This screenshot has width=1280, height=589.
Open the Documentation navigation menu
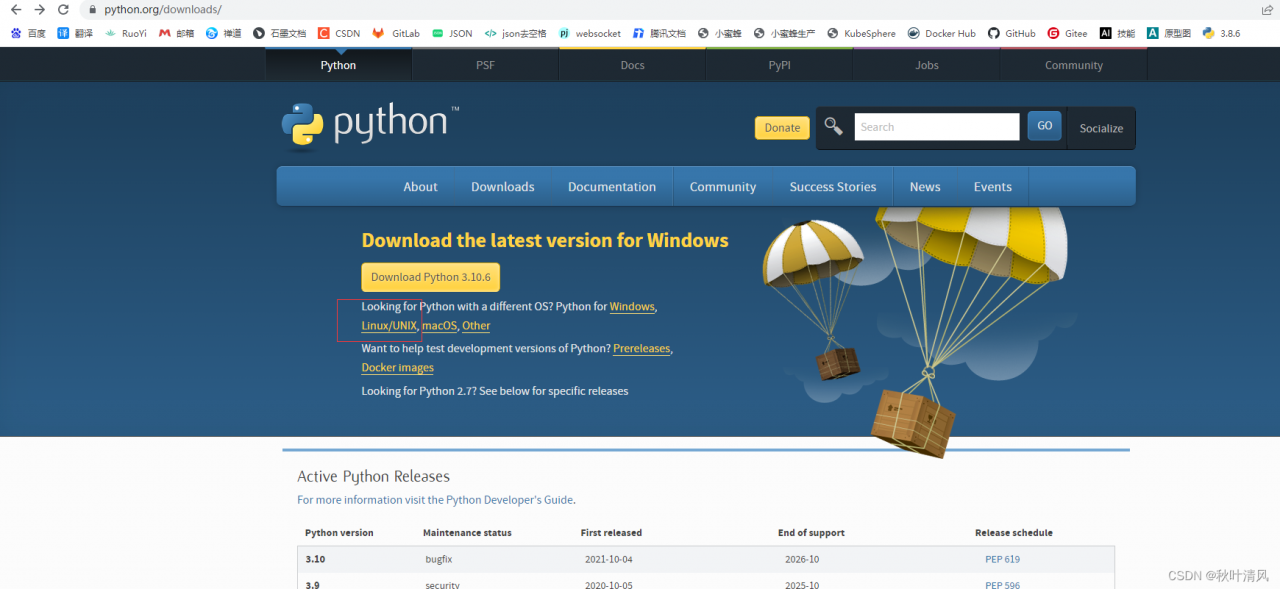coord(612,187)
